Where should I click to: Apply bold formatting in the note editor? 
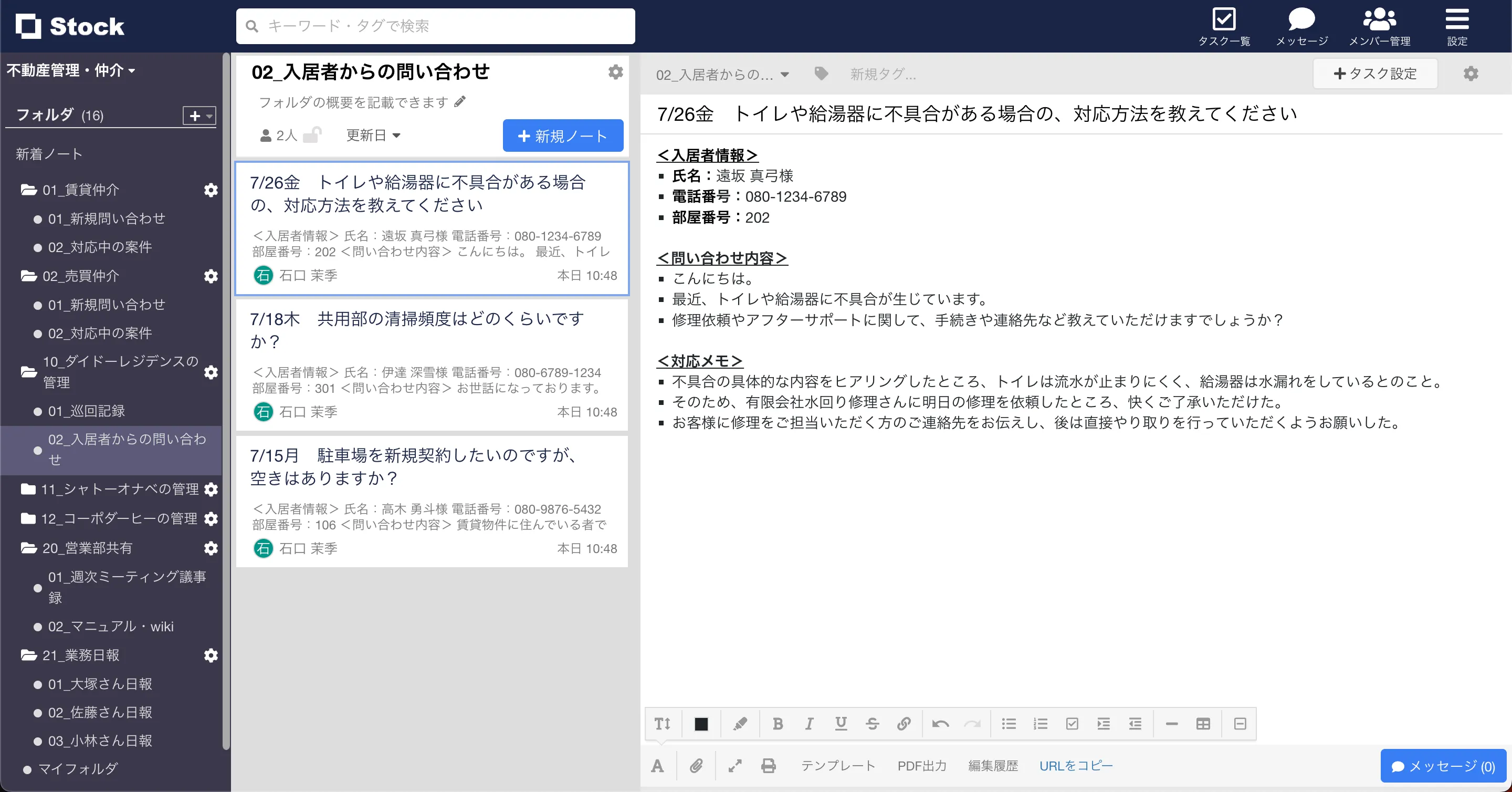778,724
